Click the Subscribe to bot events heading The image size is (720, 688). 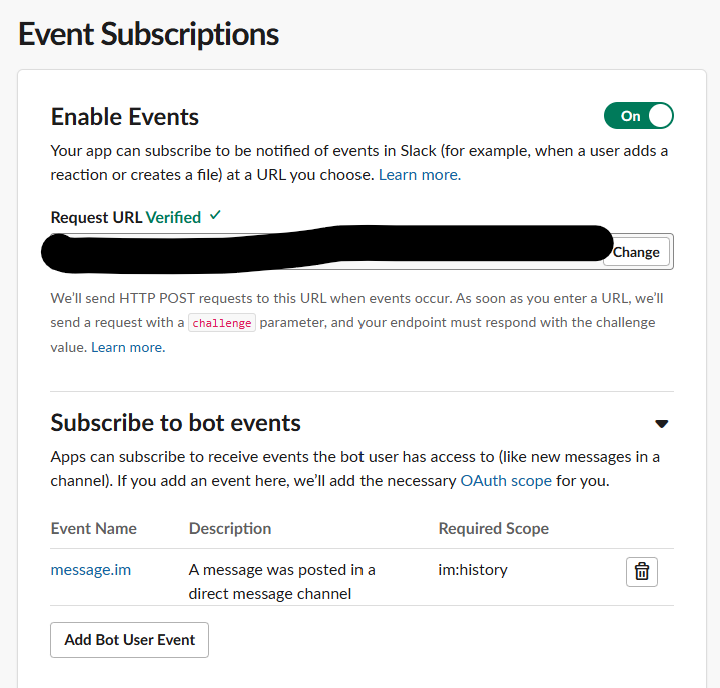coord(175,423)
